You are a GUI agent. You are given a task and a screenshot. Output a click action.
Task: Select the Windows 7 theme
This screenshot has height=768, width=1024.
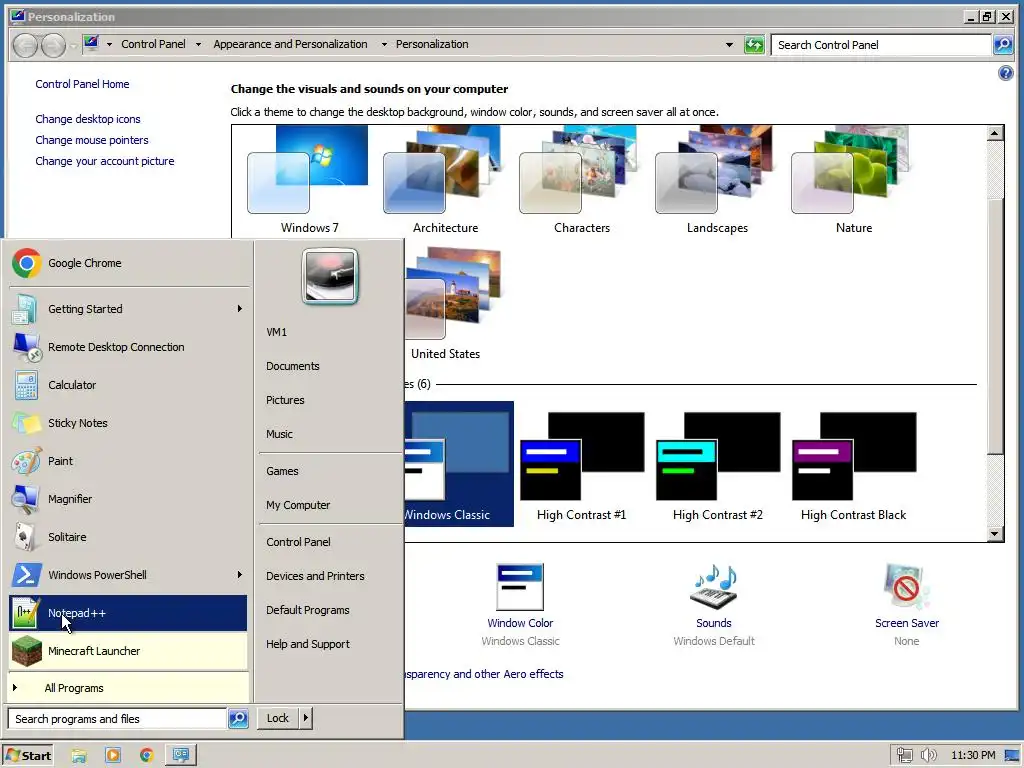(x=310, y=180)
